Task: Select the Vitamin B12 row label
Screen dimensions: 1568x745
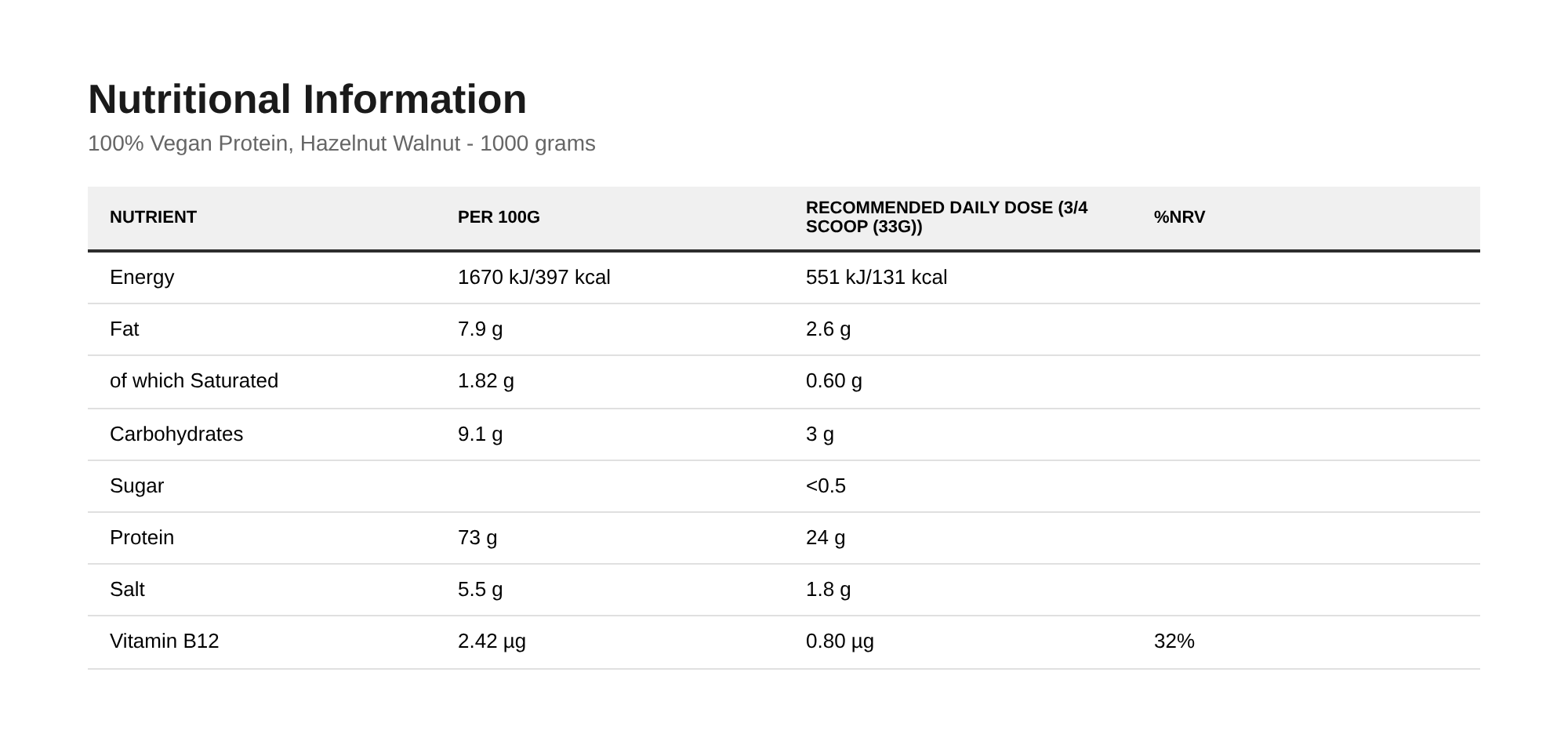Action: (x=165, y=641)
